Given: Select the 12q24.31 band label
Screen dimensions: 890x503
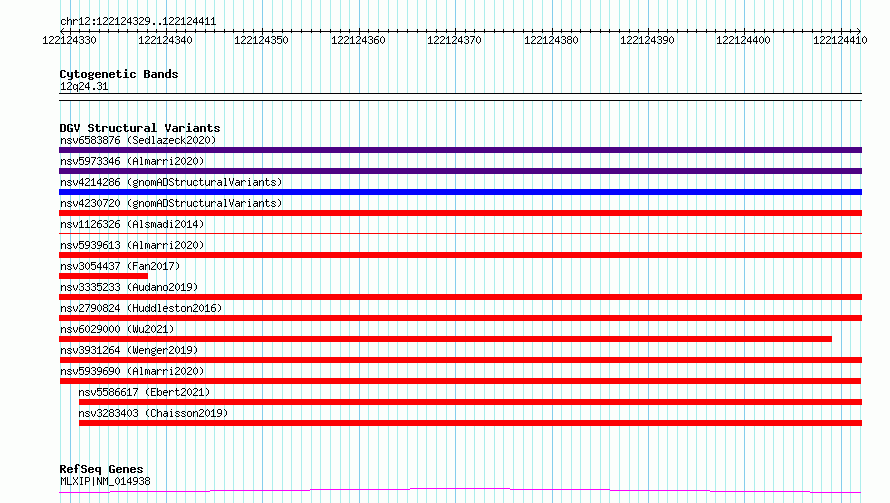Looking at the screenshot, I should point(84,86).
